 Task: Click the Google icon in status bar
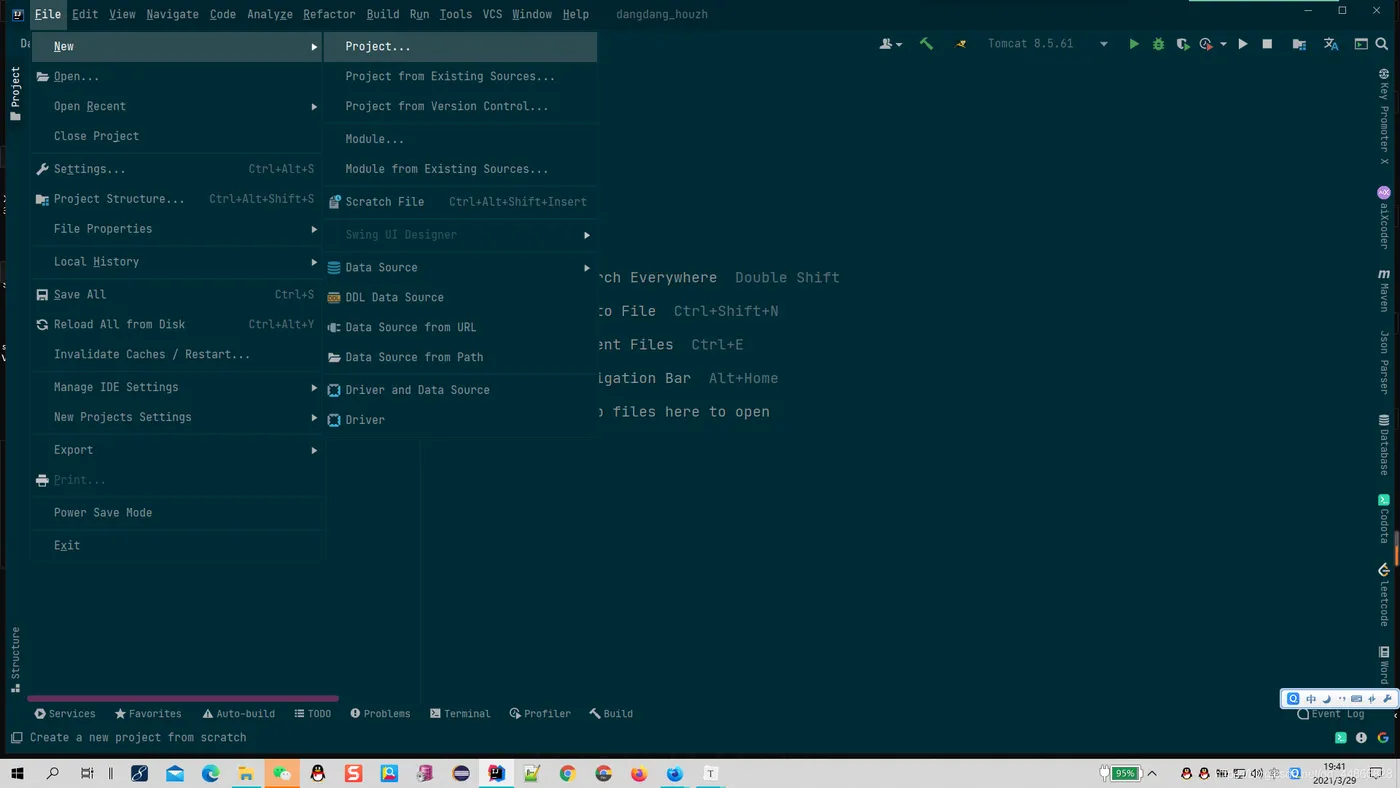click(x=1383, y=738)
